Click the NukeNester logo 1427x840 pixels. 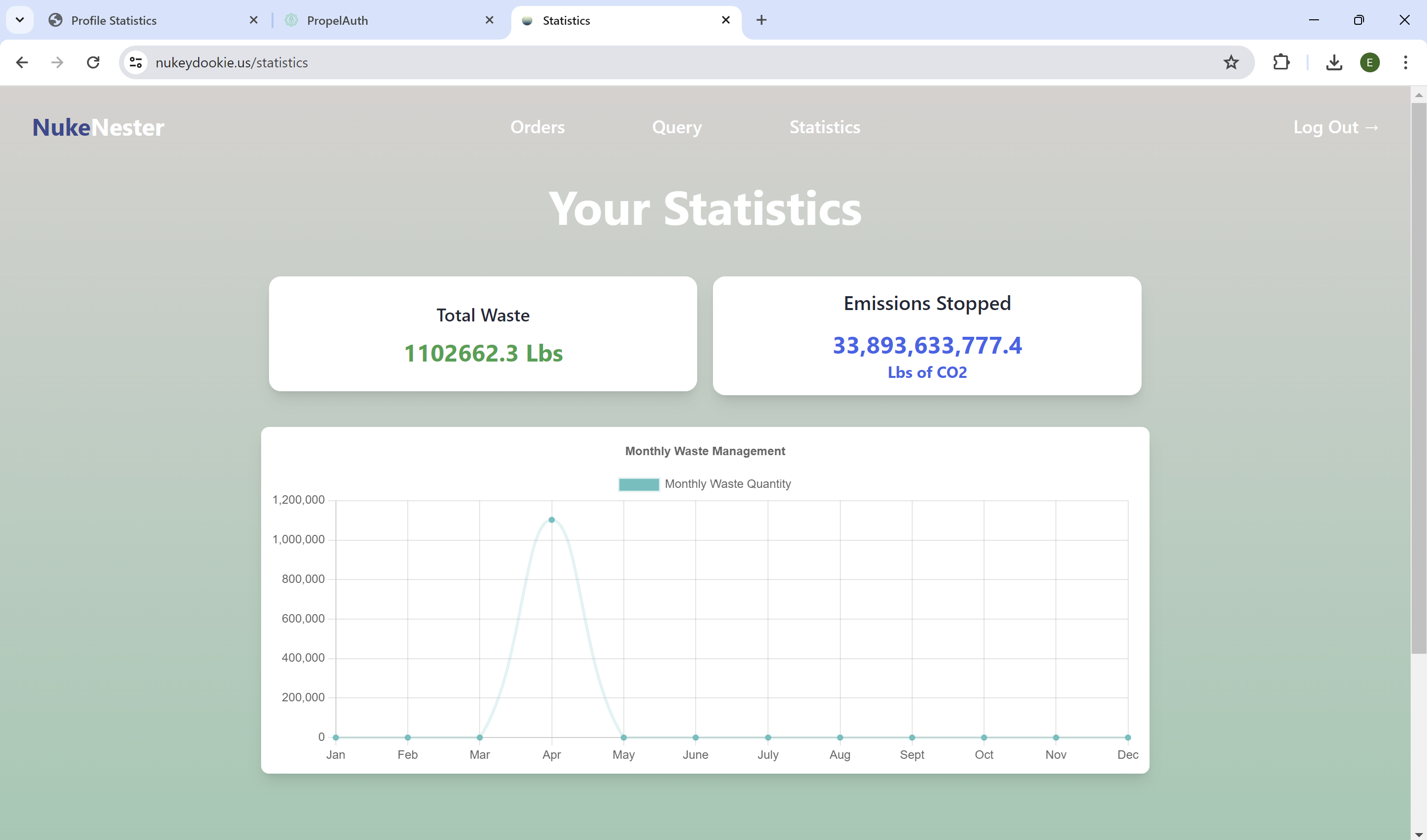(98, 127)
